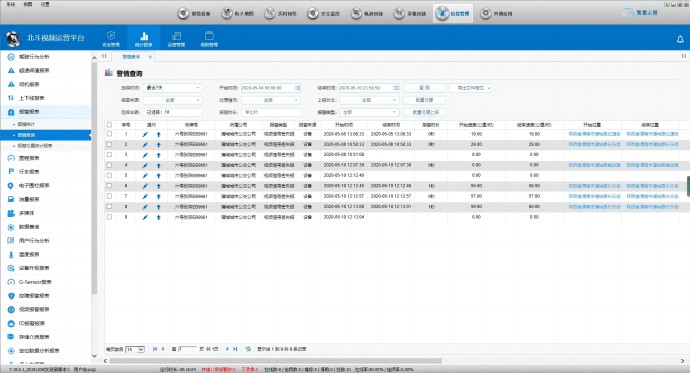Open the export file format dropdown

pos(470,88)
